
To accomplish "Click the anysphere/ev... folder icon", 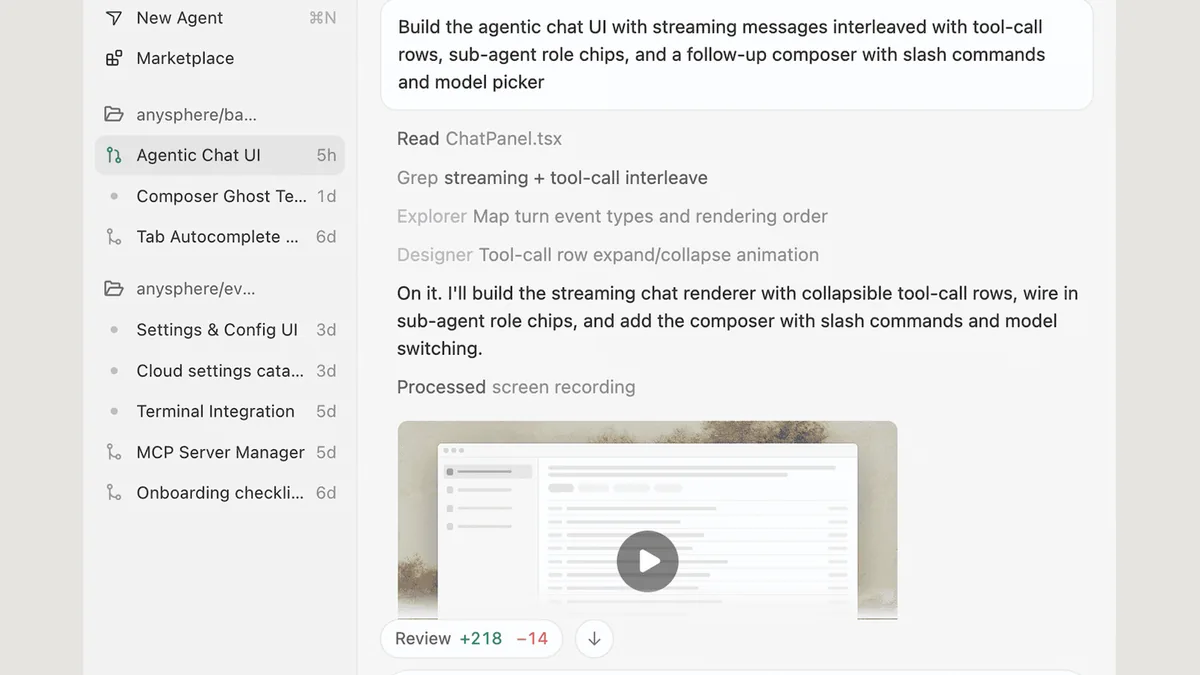I will [x=114, y=289].
